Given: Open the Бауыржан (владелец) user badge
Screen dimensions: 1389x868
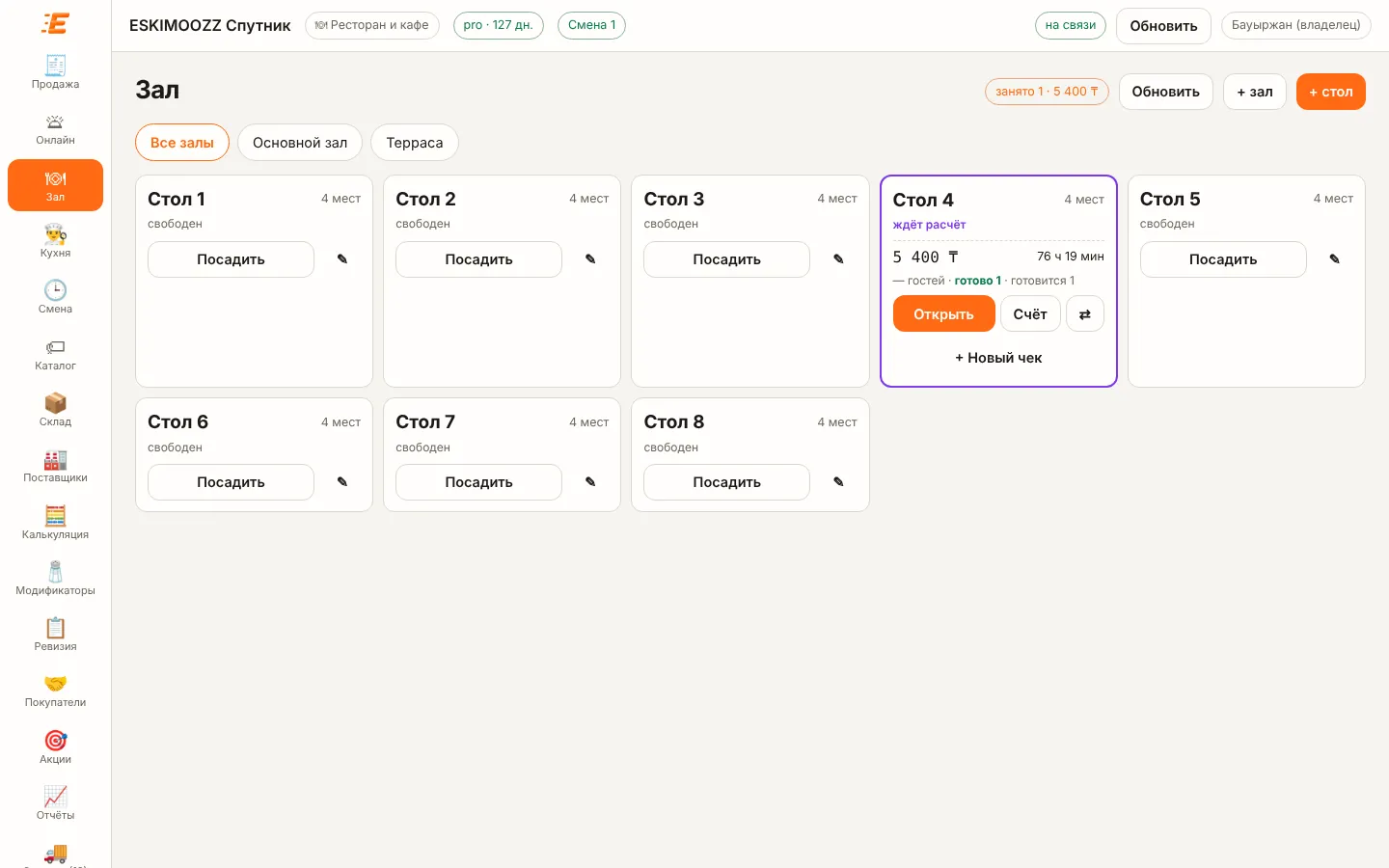Looking at the screenshot, I should [x=1295, y=25].
